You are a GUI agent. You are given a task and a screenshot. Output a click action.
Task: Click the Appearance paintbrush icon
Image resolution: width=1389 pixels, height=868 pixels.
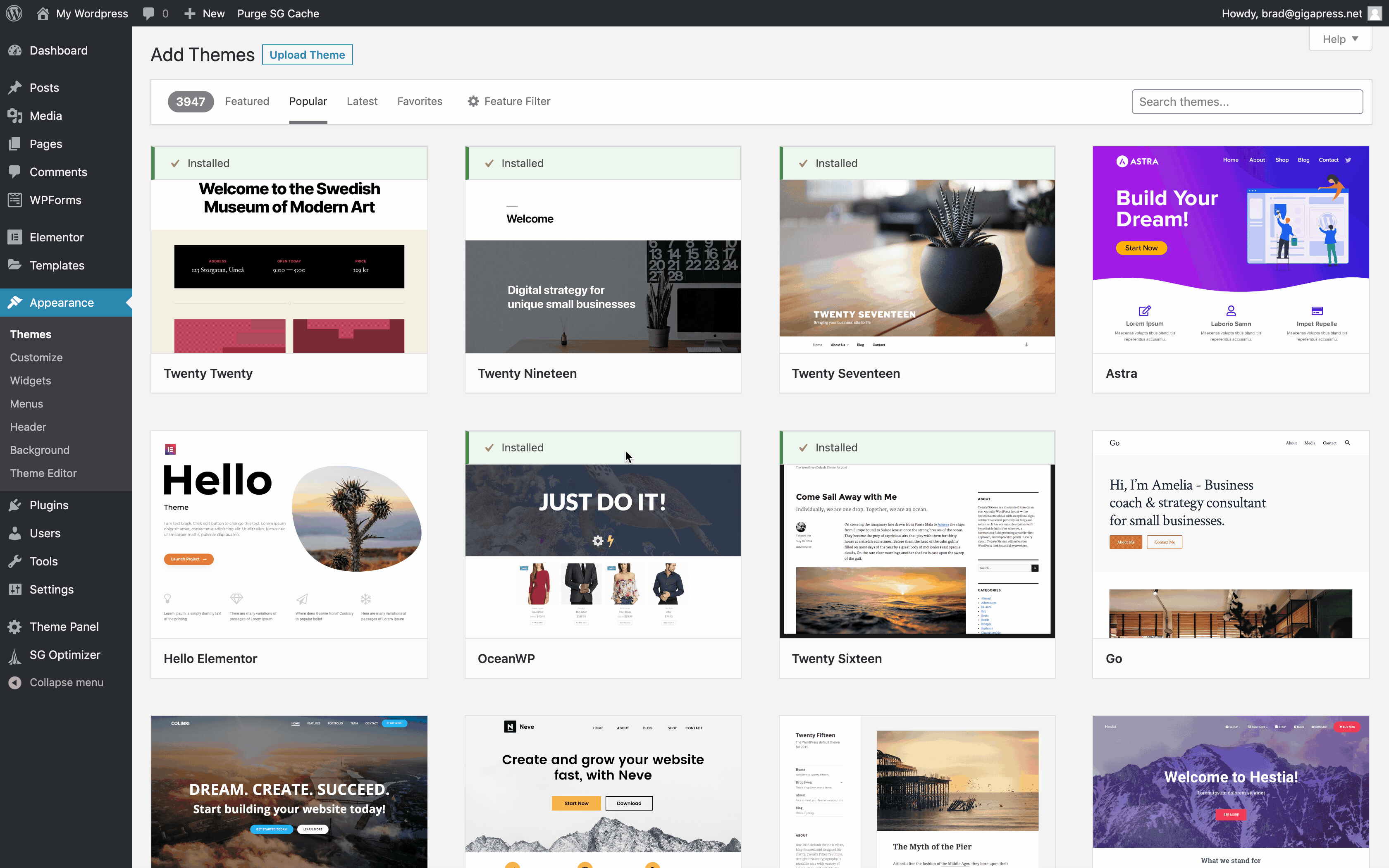click(15, 303)
